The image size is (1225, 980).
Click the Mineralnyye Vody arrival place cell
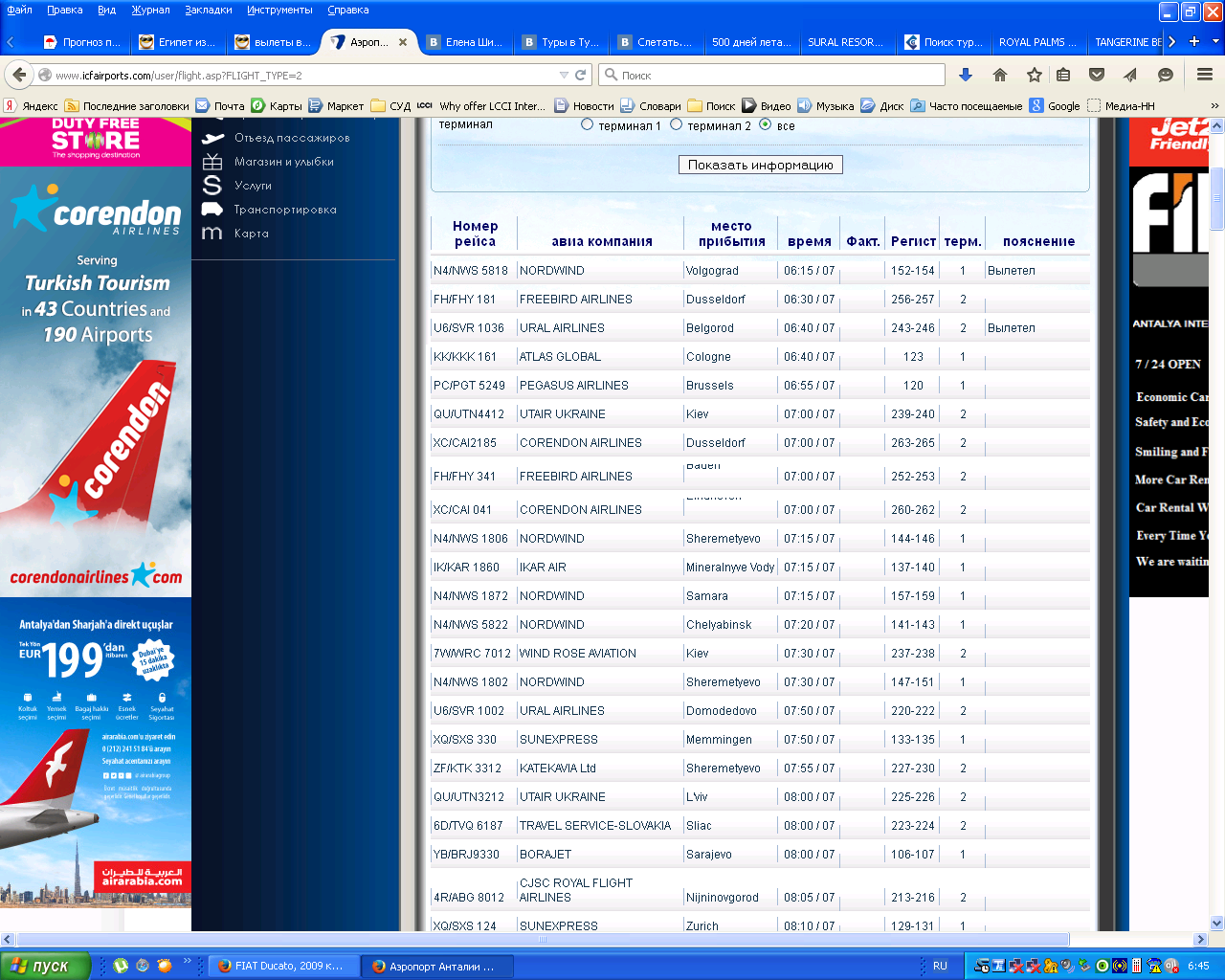(x=730, y=568)
